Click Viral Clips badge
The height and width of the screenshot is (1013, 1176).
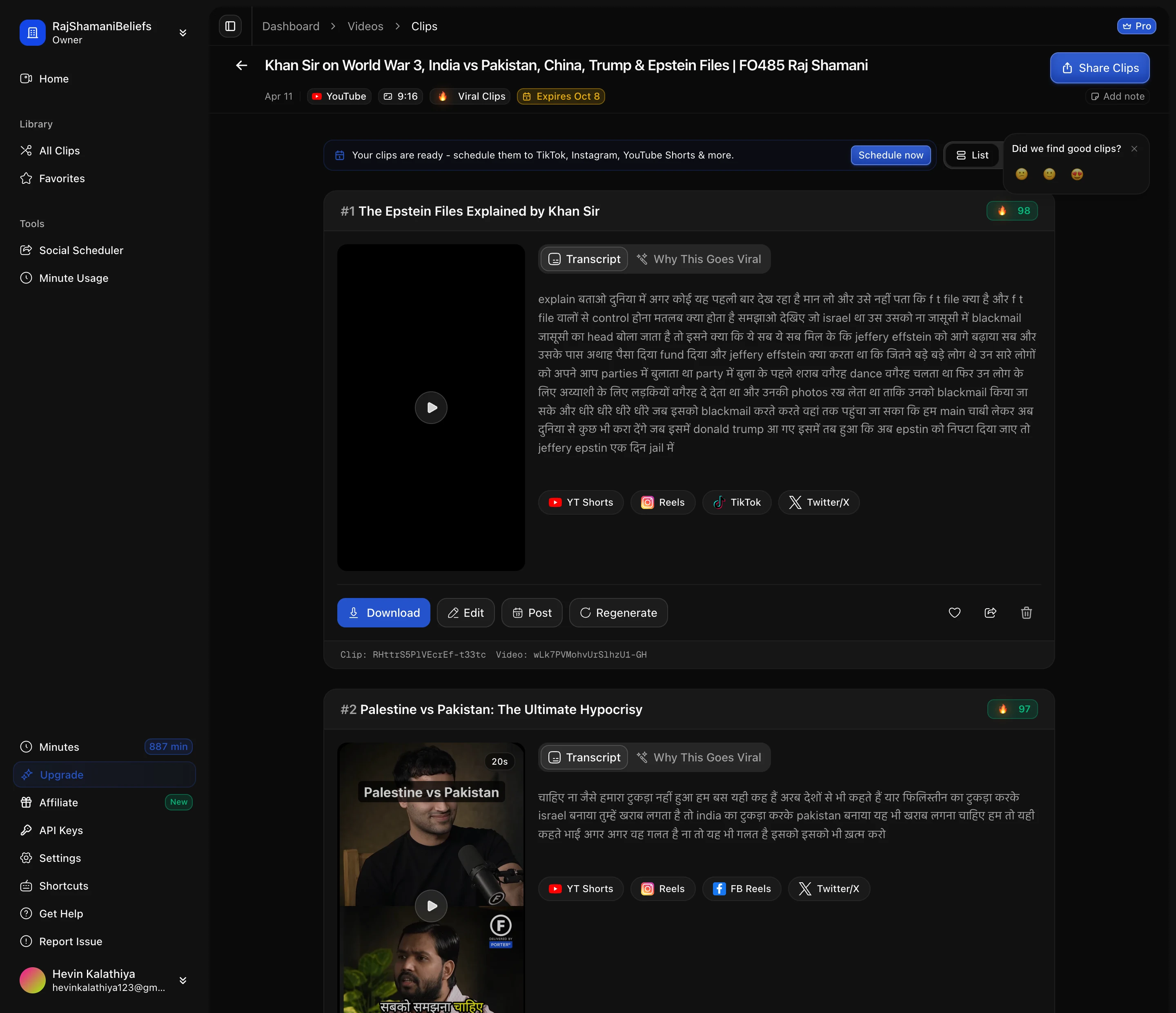470,96
